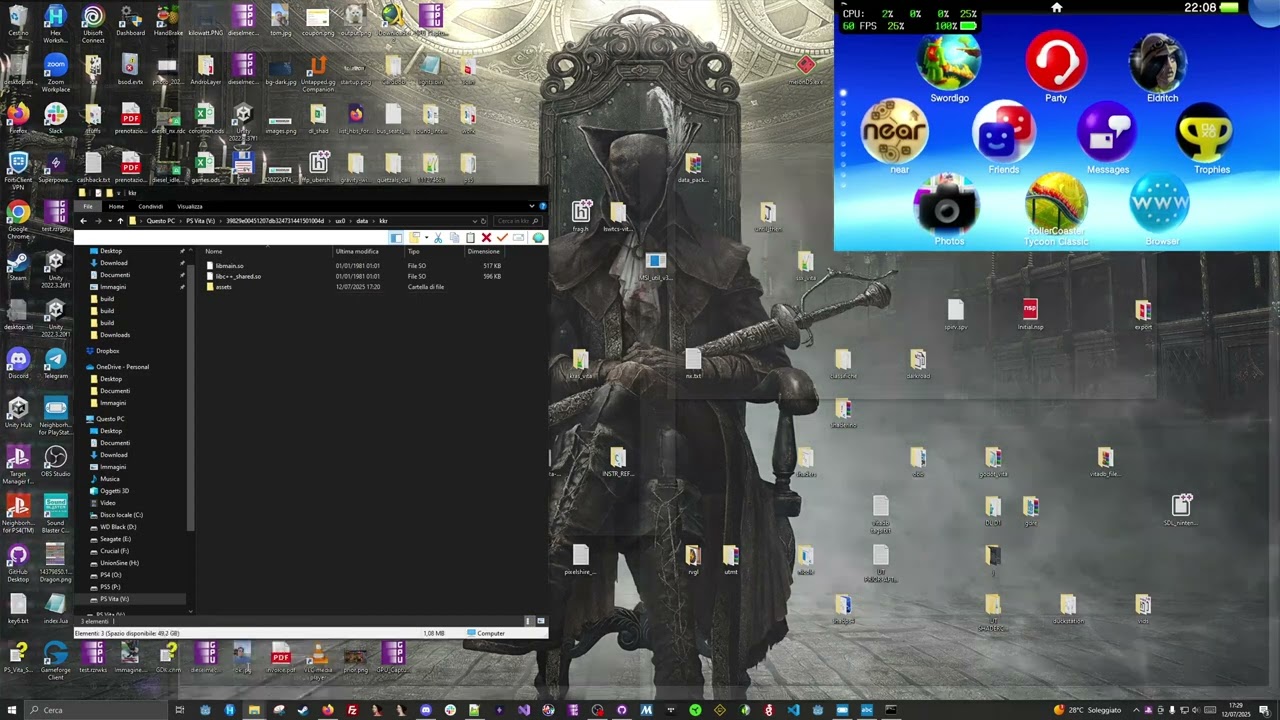Switch Explorer to details view button
The height and width of the screenshot is (720, 1280).
pyautogui.click(x=529, y=621)
